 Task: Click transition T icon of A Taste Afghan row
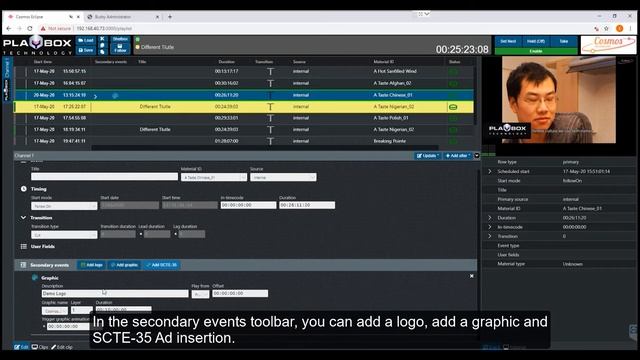click(270, 83)
